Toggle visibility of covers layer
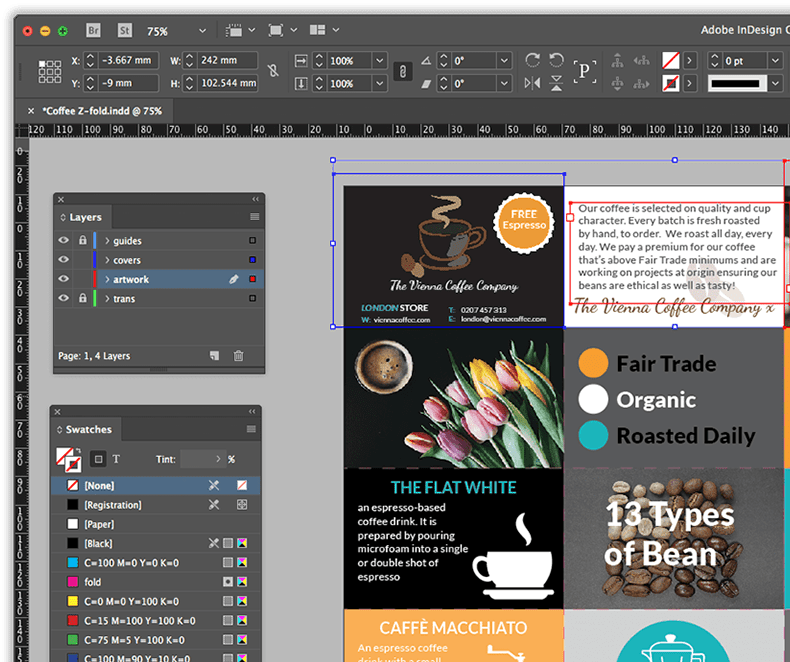Image resolution: width=790 pixels, height=662 pixels. pos(63,259)
